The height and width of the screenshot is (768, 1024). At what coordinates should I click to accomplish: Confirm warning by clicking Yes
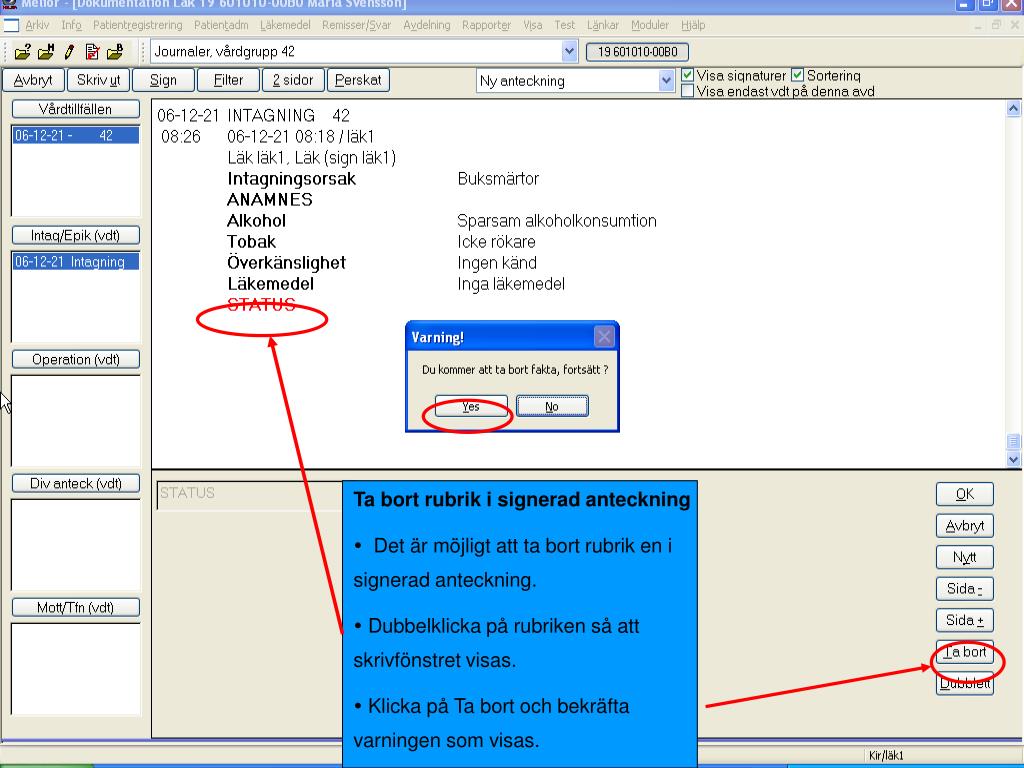tap(471, 406)
